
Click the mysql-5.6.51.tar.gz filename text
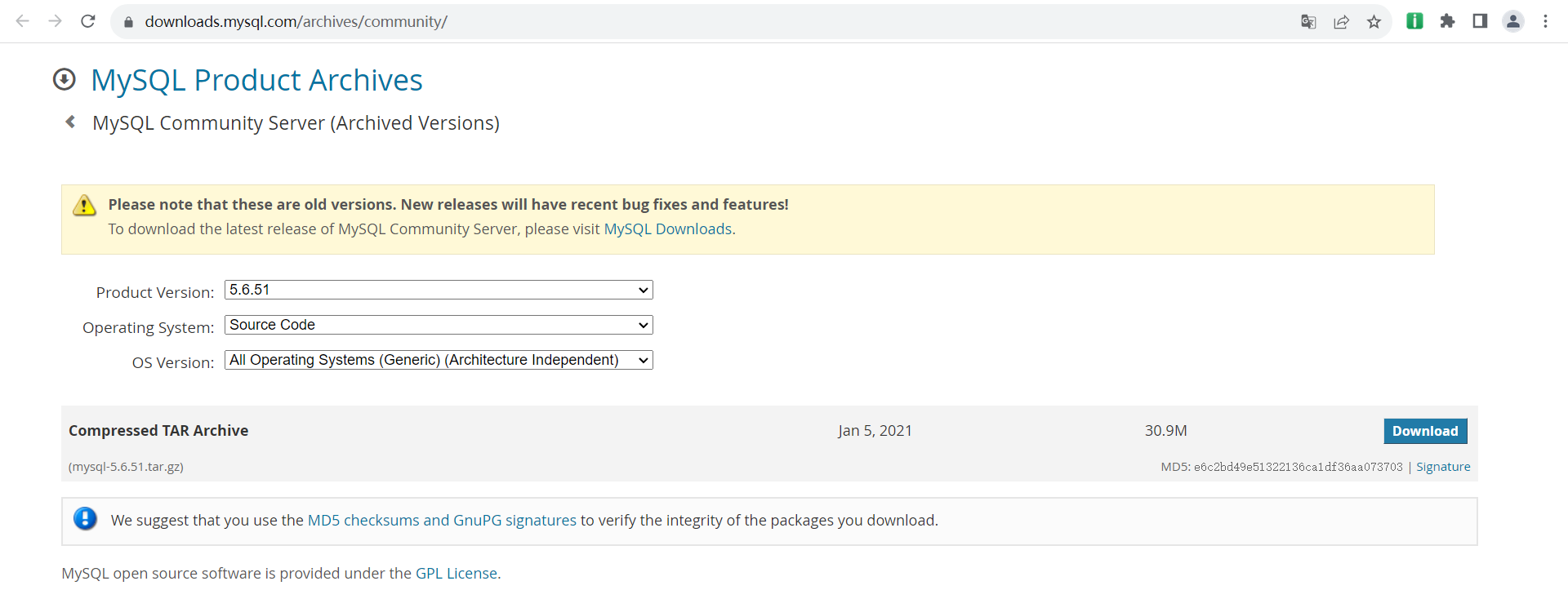(x=126, y=467)
